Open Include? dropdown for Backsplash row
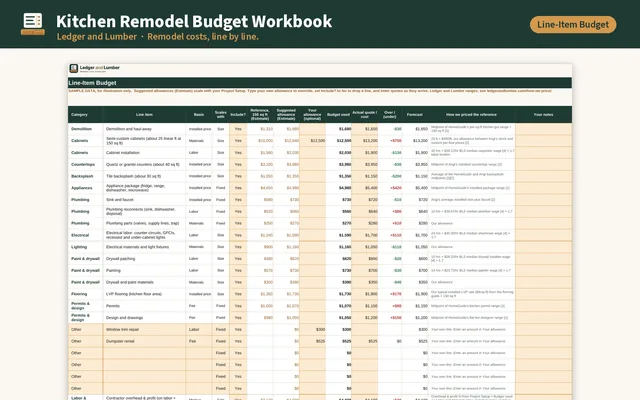The image size is (640, 400). pos(238,176)
